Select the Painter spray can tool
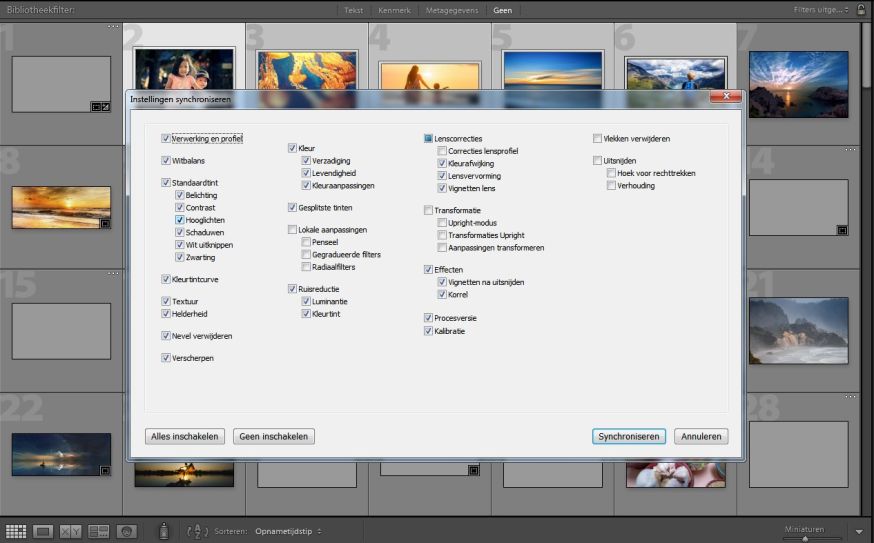The width and height of the screenshot is (874, 543). [x=164, y=531]
